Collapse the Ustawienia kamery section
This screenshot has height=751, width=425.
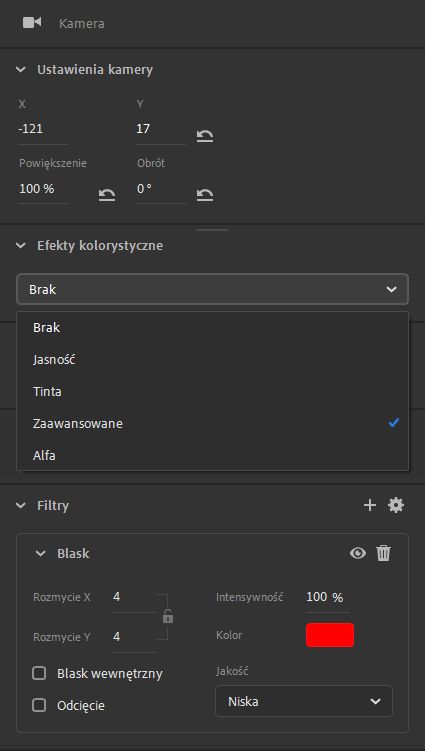point(21,69)
